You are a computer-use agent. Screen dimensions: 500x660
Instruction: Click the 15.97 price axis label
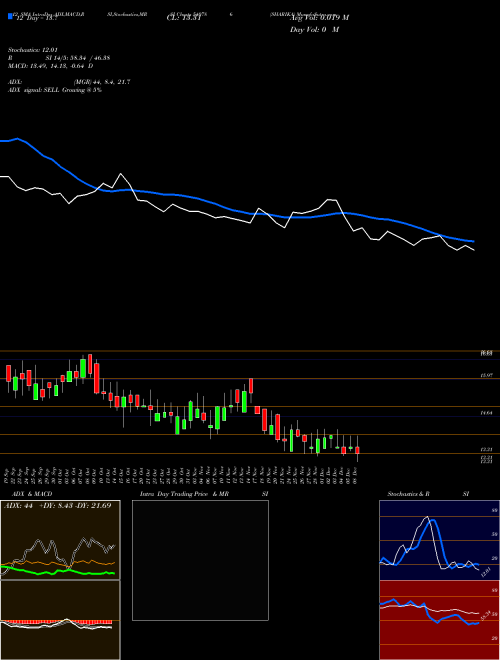point(487,375)
